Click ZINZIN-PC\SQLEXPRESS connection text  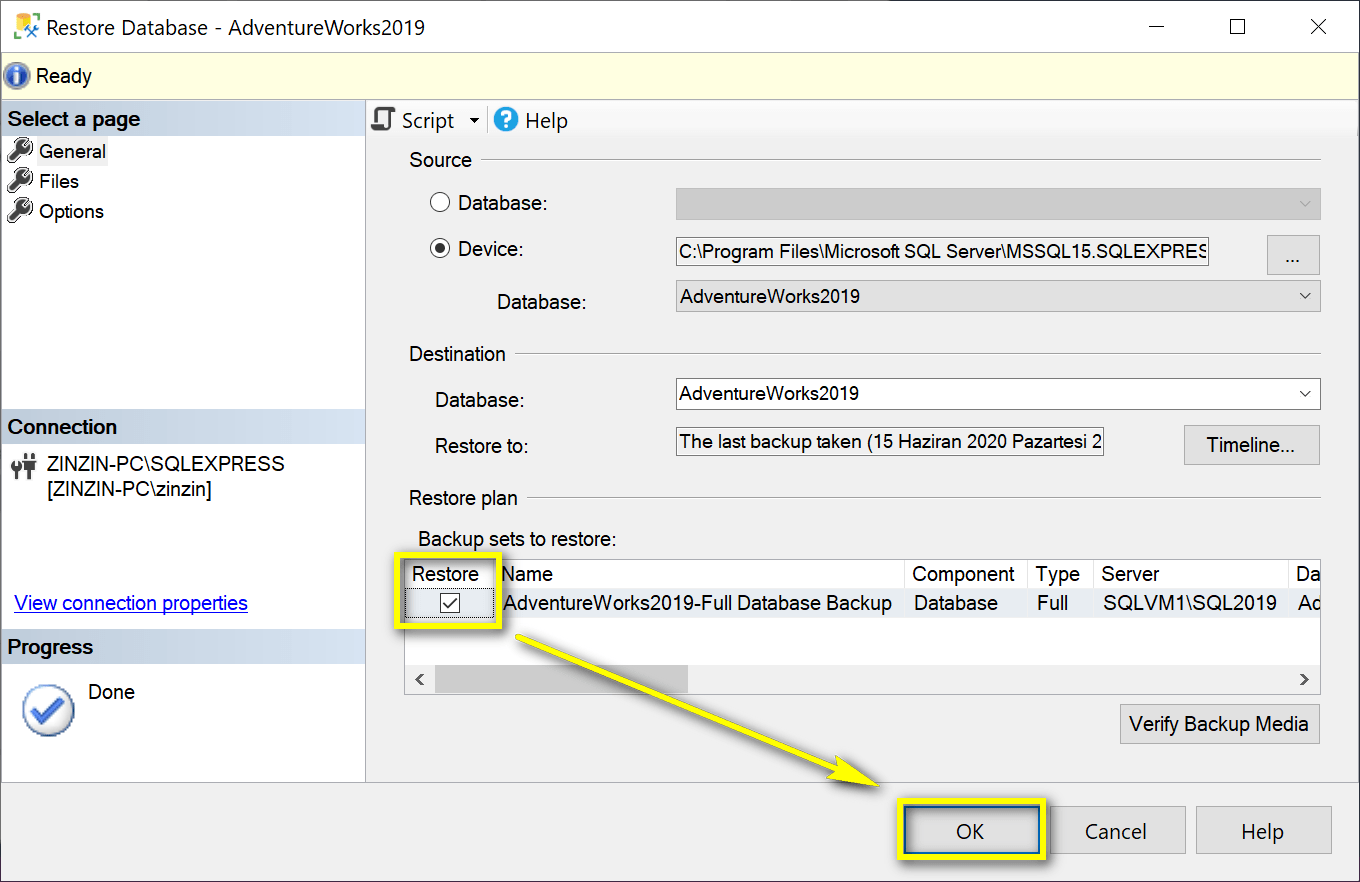(166, 464)
